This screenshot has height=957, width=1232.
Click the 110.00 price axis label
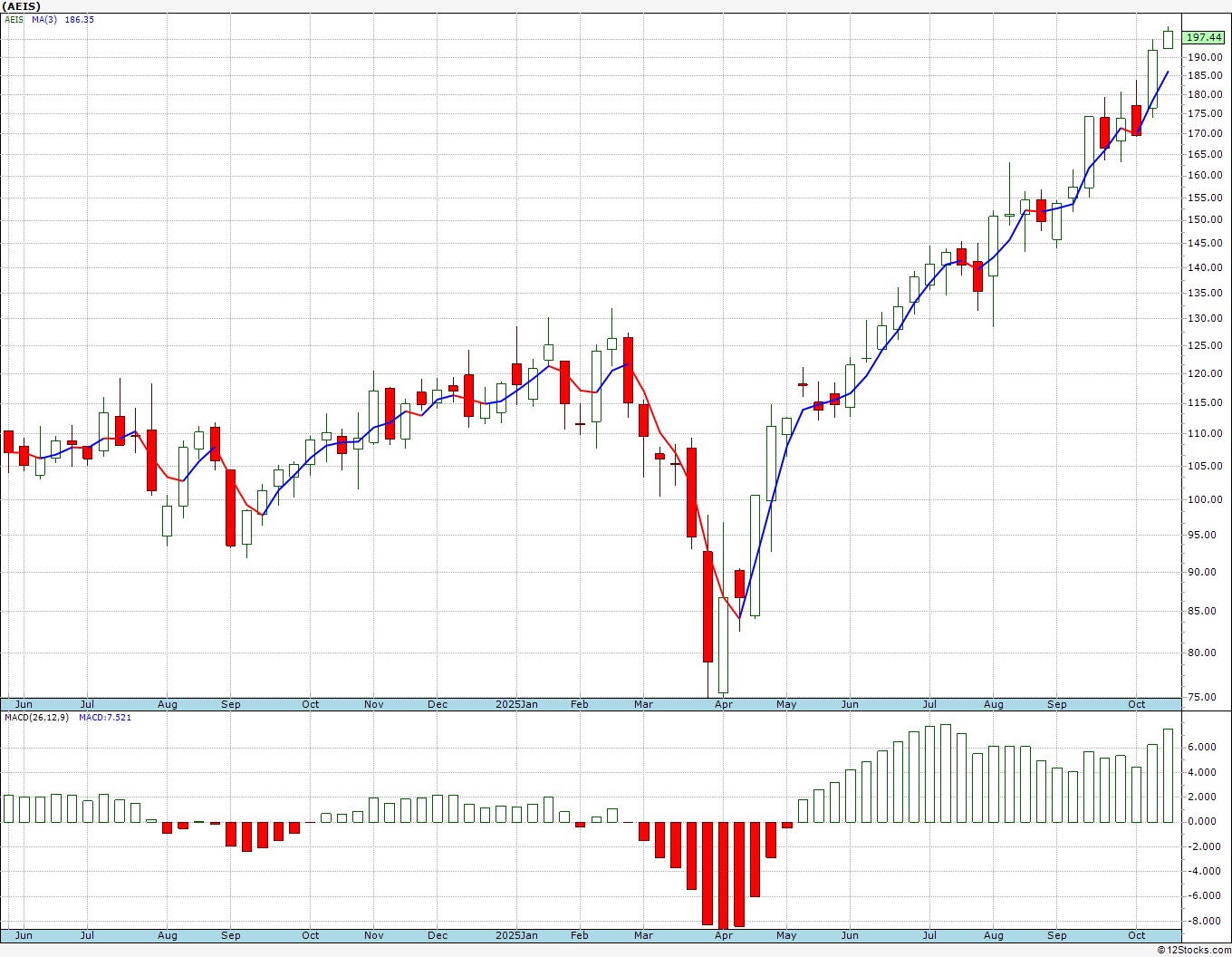tap(1206, 433)
